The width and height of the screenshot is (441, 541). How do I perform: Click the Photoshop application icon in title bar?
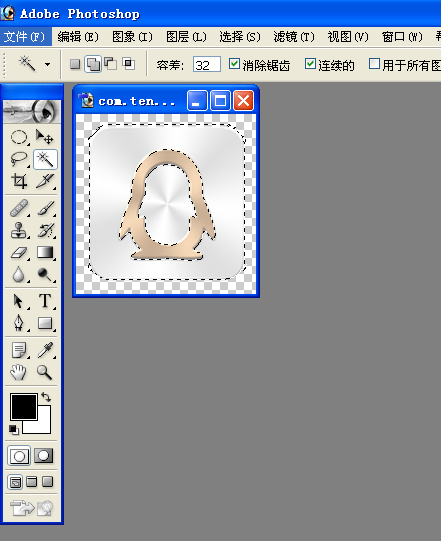8,13
